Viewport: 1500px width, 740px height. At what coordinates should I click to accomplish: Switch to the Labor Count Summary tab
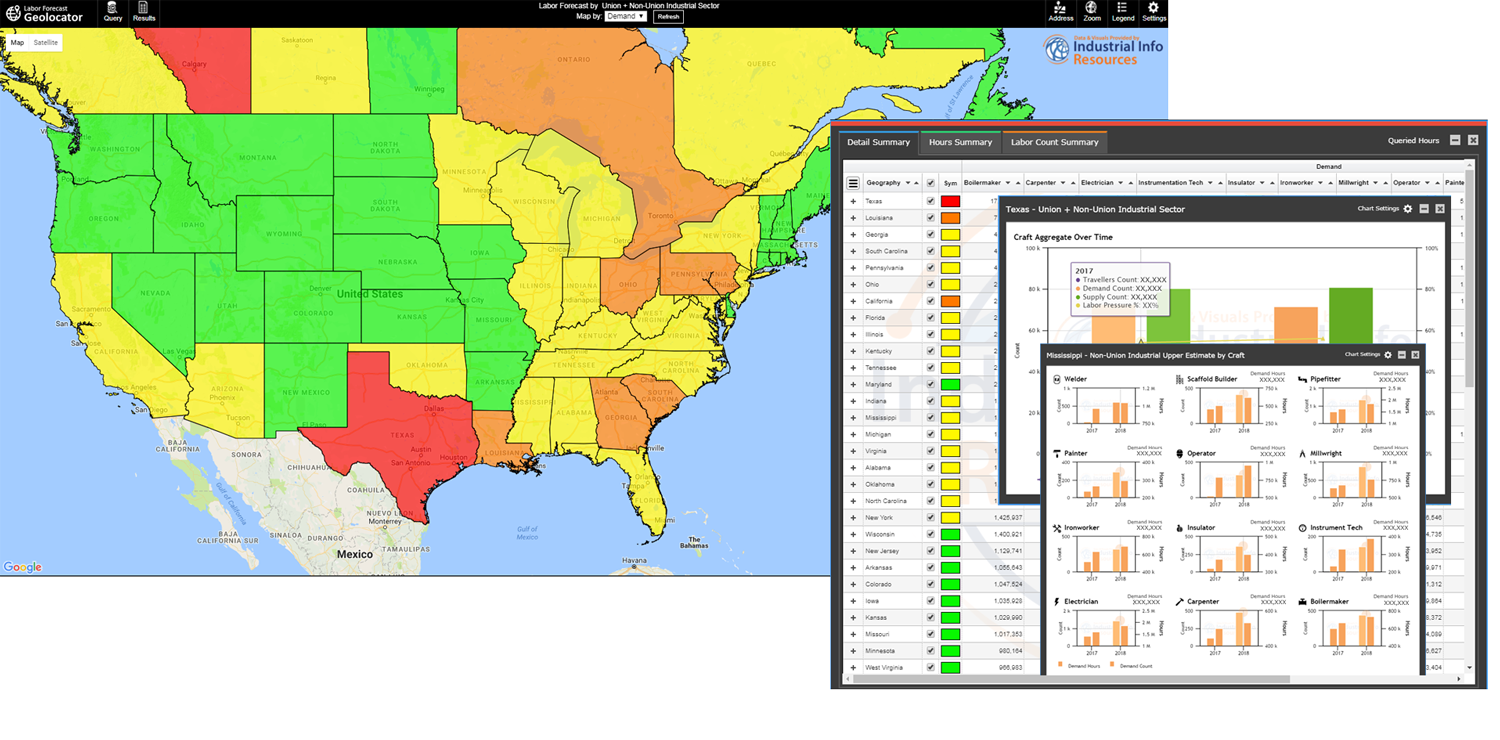[1054, 142]
